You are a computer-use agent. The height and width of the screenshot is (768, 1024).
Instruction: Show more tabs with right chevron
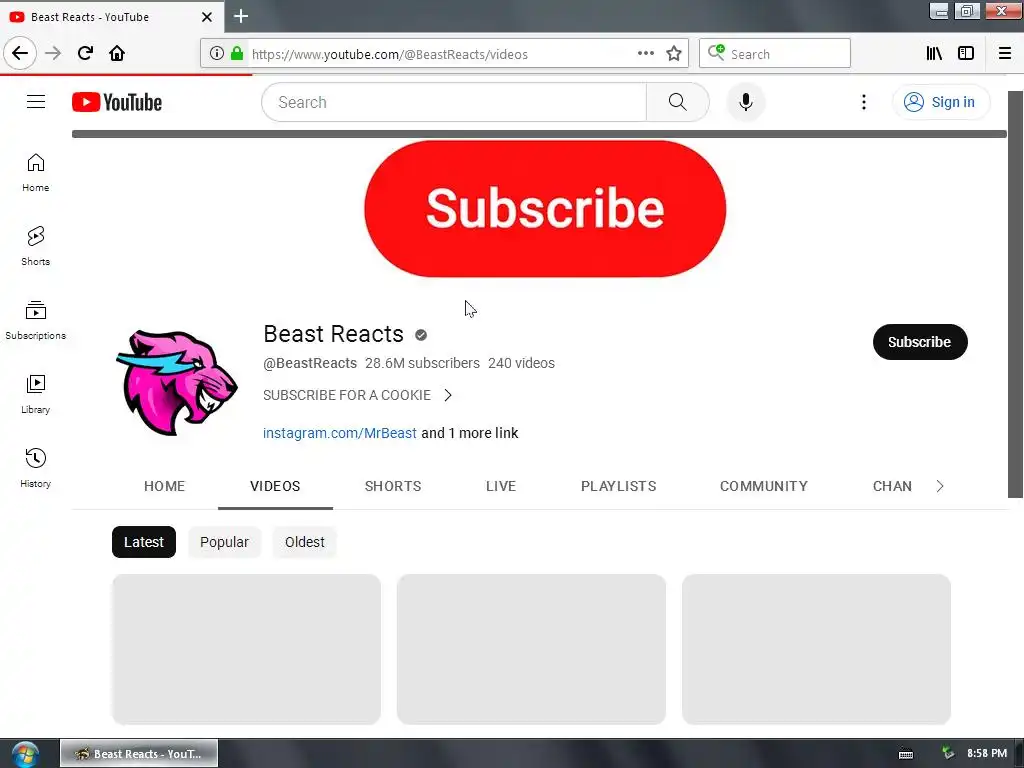point(940,487)
